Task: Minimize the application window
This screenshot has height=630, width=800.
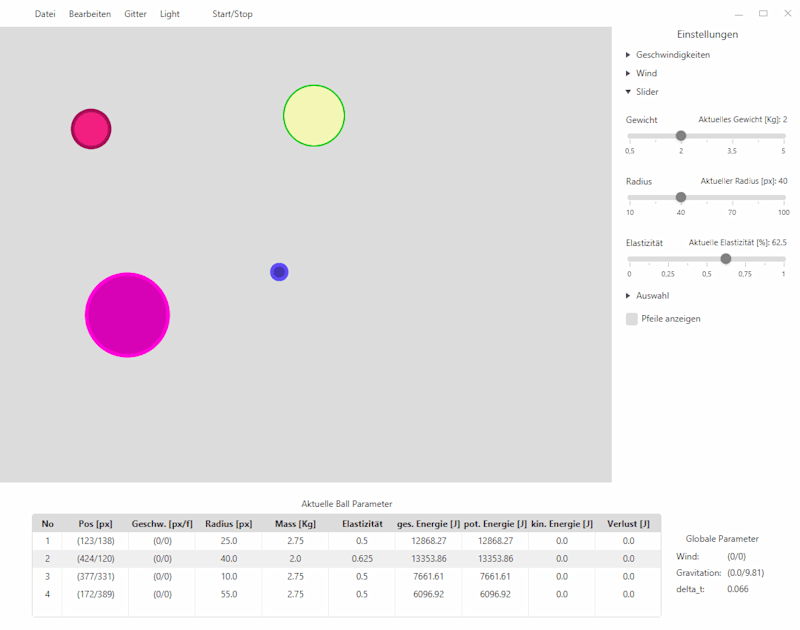Action: coord(739,14)
